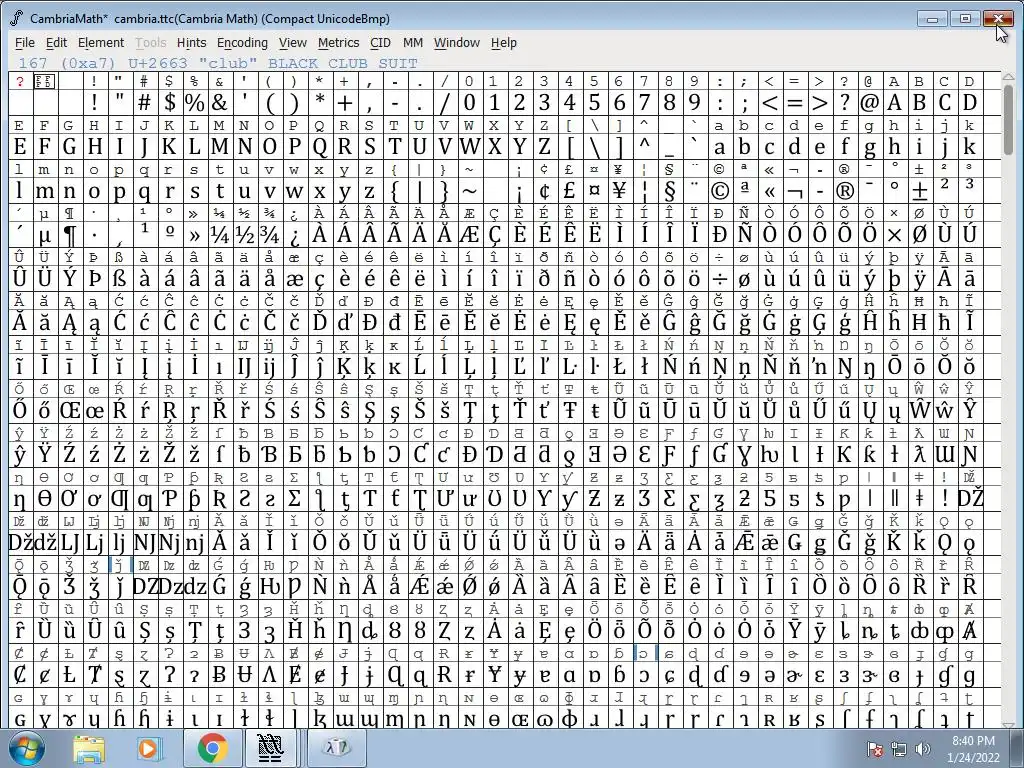The image size is (1024, 768).
Task: Open Windows Explorer from the taskbar
Action: point(89,748)
